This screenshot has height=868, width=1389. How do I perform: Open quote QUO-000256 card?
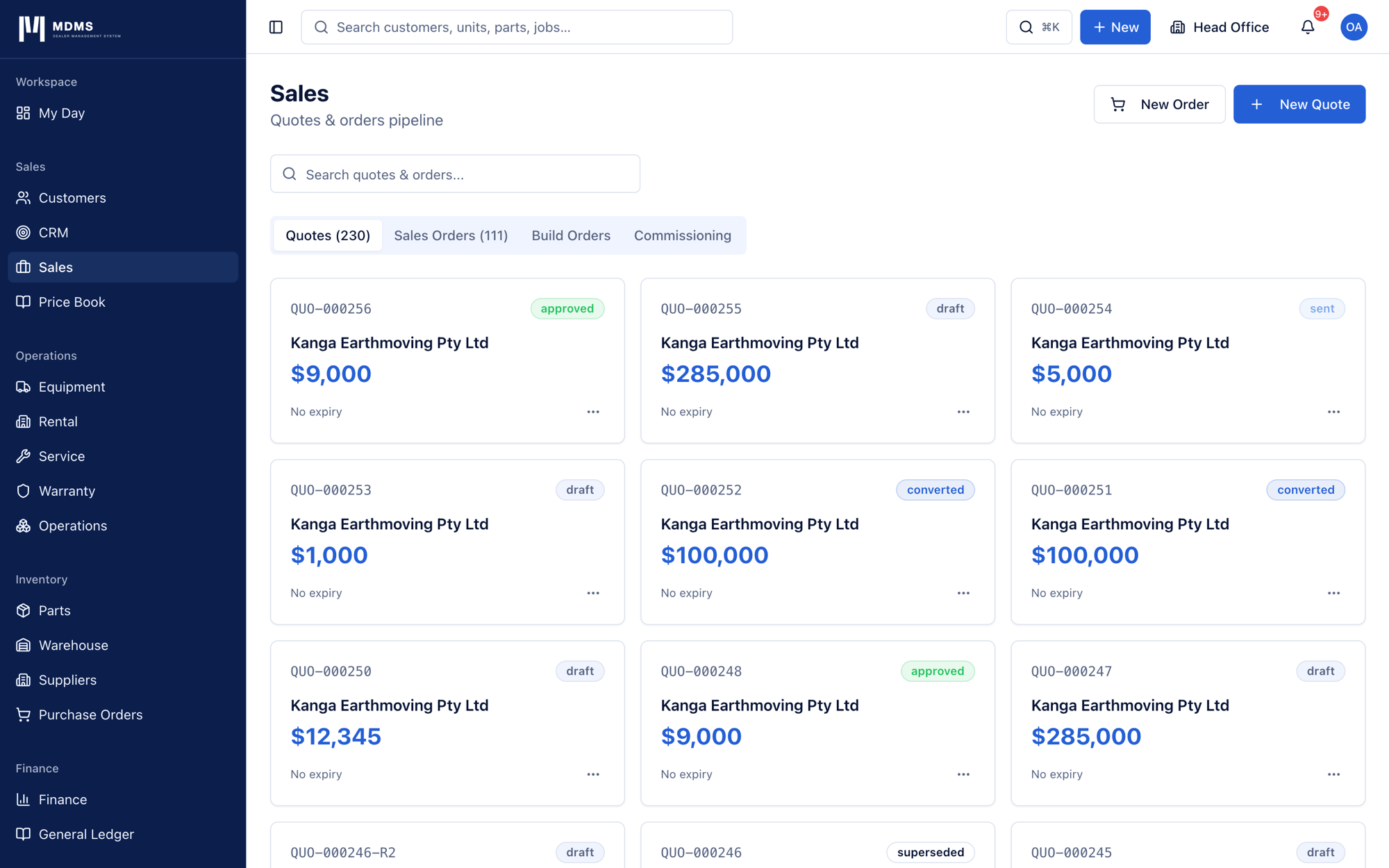(x=447, y=360)
